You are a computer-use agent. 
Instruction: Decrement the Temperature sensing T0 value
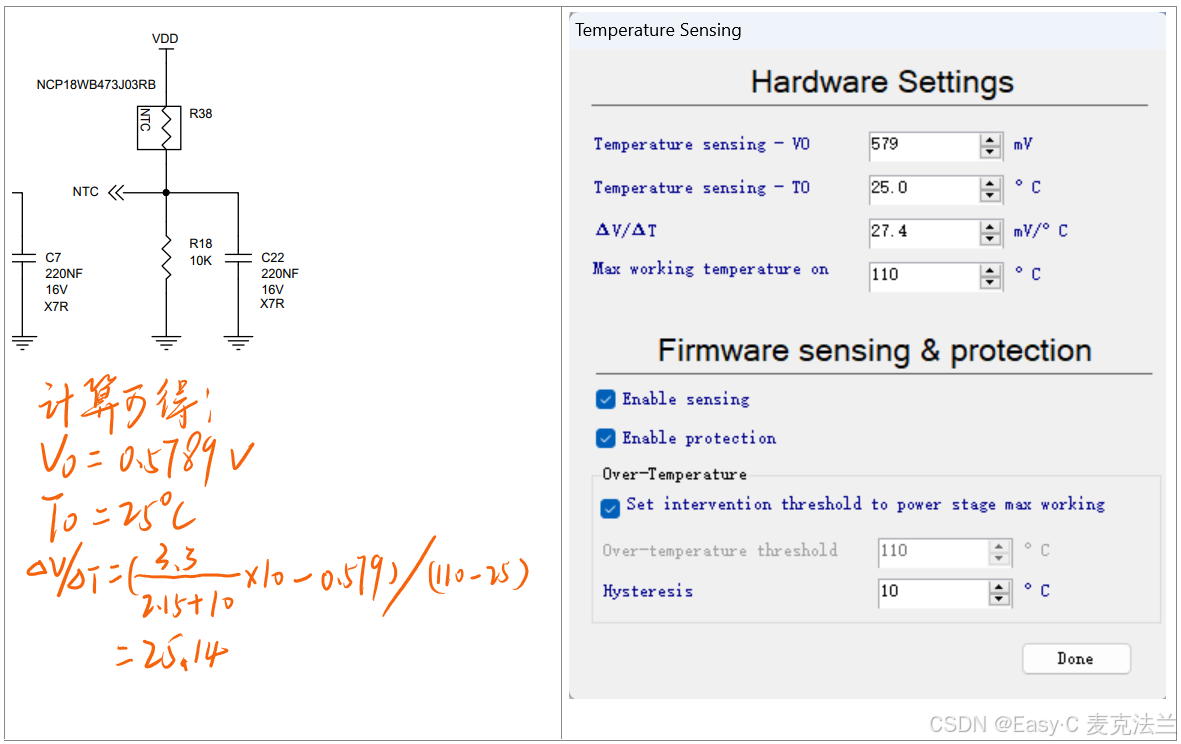click(x=990, y=194)
